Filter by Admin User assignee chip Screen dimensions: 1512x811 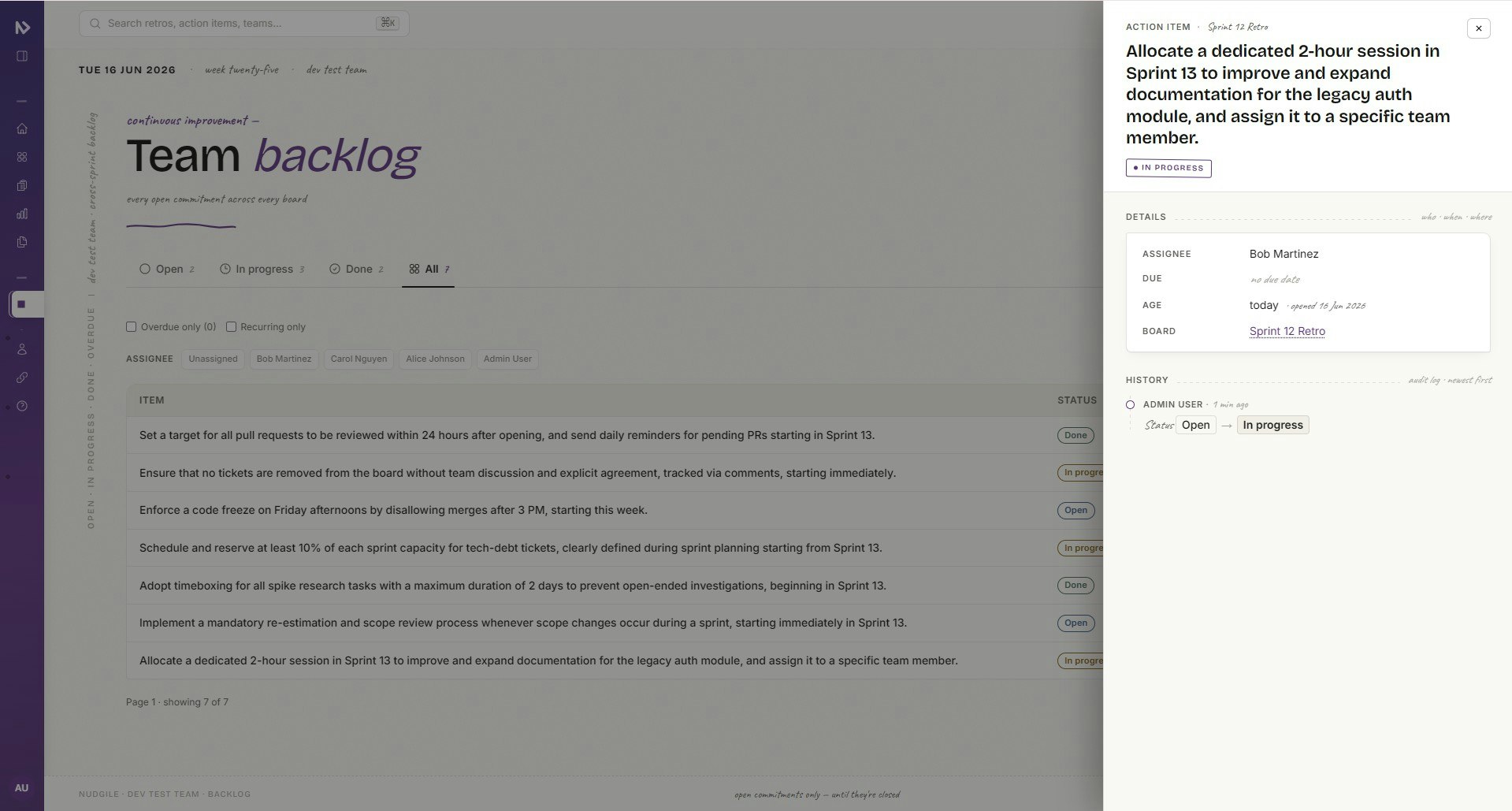pos(507,359)
